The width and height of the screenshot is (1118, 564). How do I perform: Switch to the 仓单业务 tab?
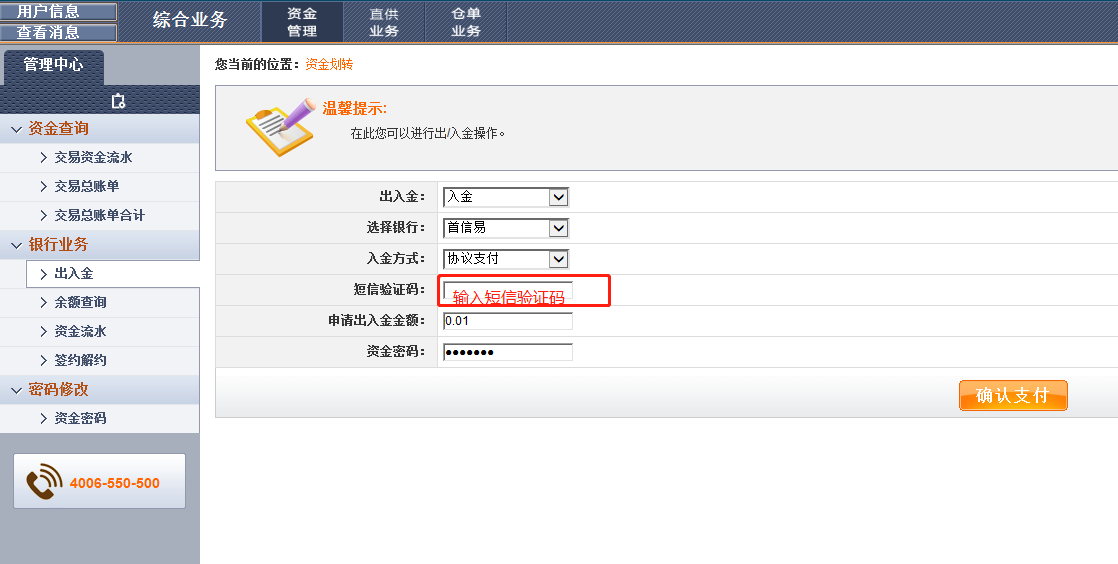466,22
